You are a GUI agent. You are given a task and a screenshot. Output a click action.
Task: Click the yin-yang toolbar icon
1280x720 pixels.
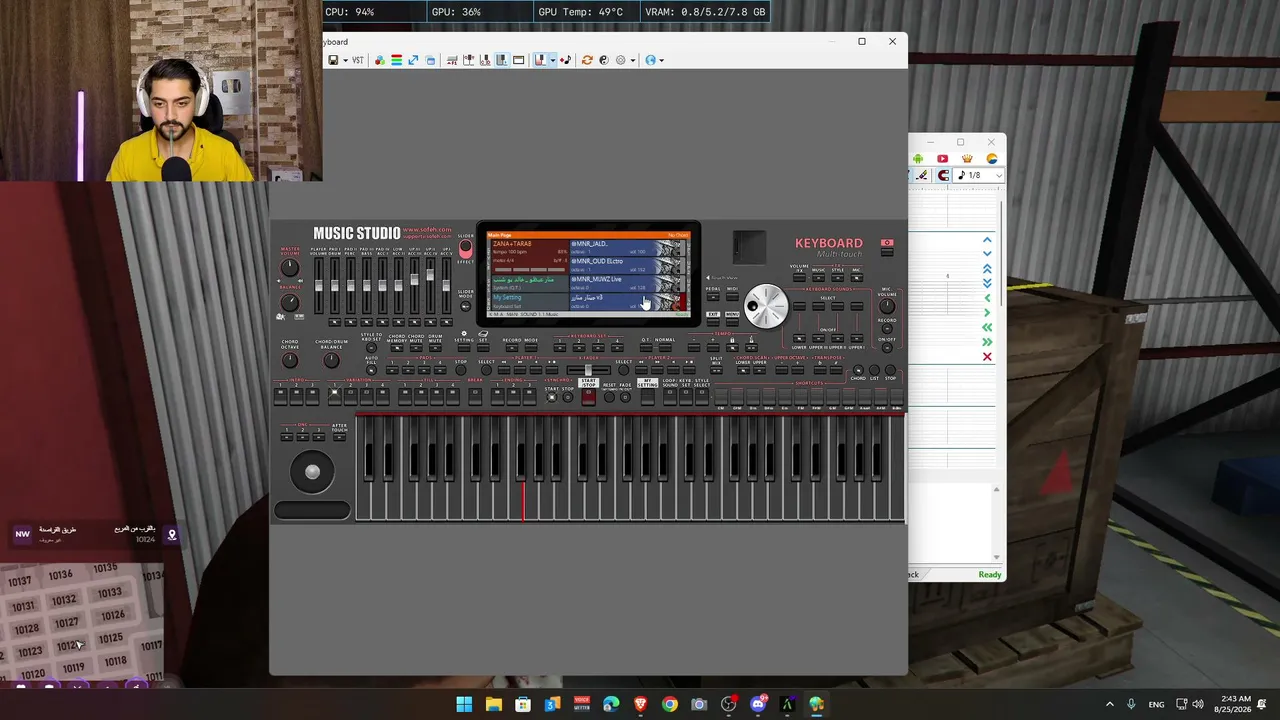pyautogui.click(x=603, y=60)
